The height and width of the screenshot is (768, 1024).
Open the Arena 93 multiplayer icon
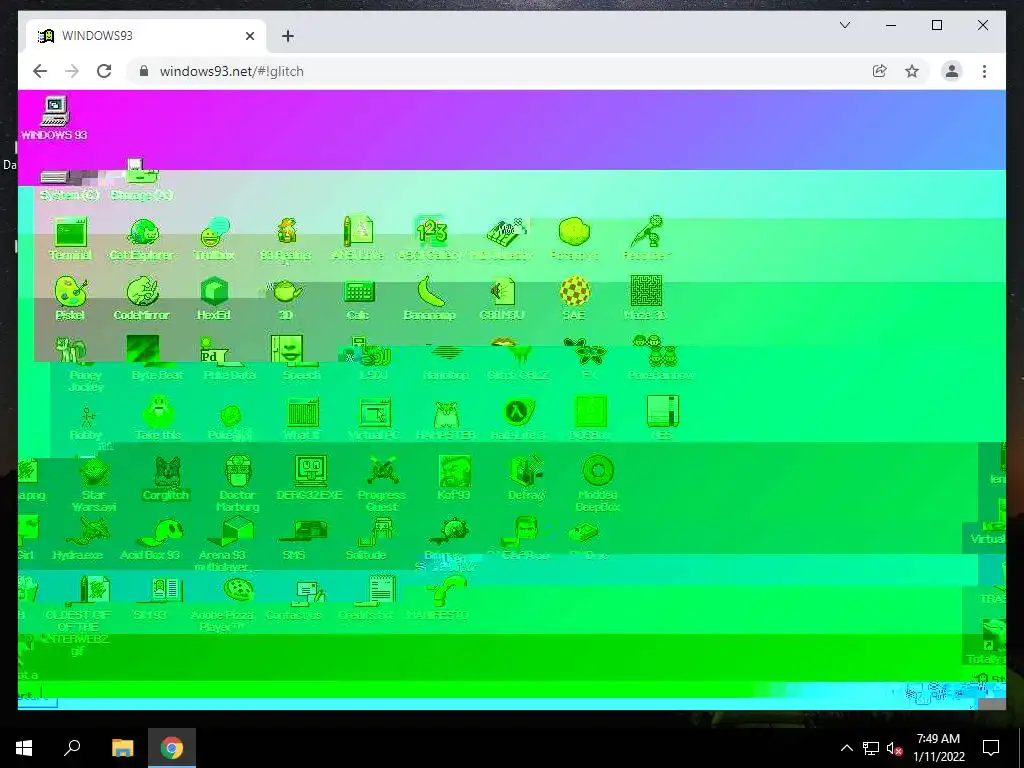coord(230,532)
